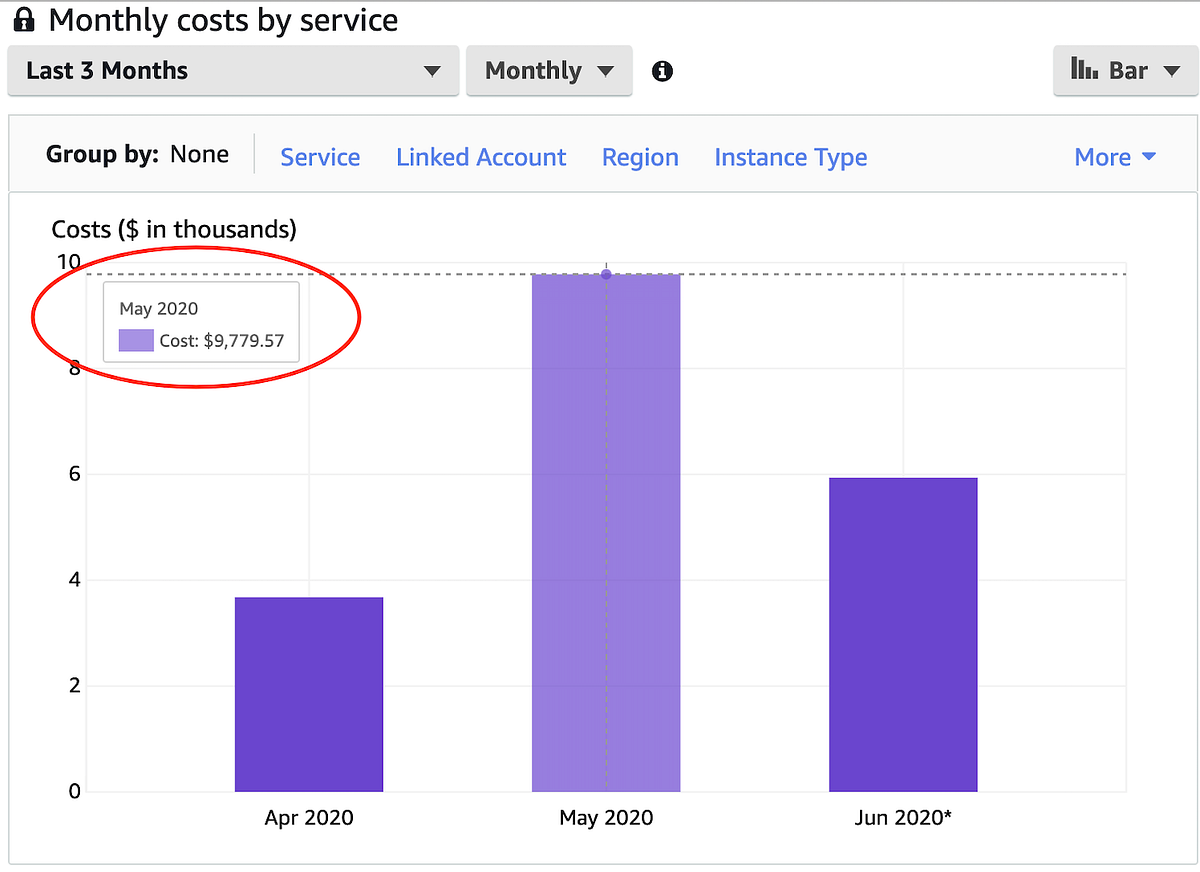Image resolution: width=1200 pixels, height=872 pixels.
Task: Open the Bar chart type dropdown
Action: tap(1126, 70)
